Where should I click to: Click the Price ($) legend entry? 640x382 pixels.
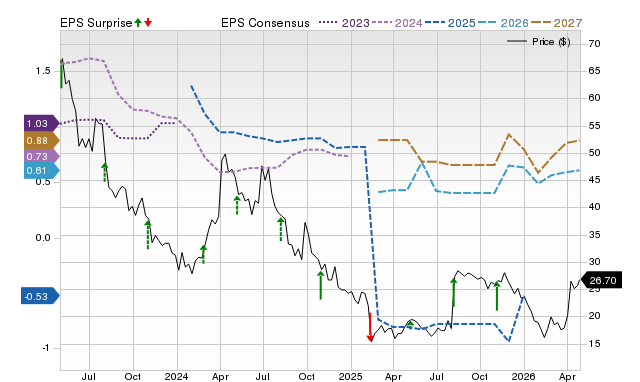click(538, 42)
